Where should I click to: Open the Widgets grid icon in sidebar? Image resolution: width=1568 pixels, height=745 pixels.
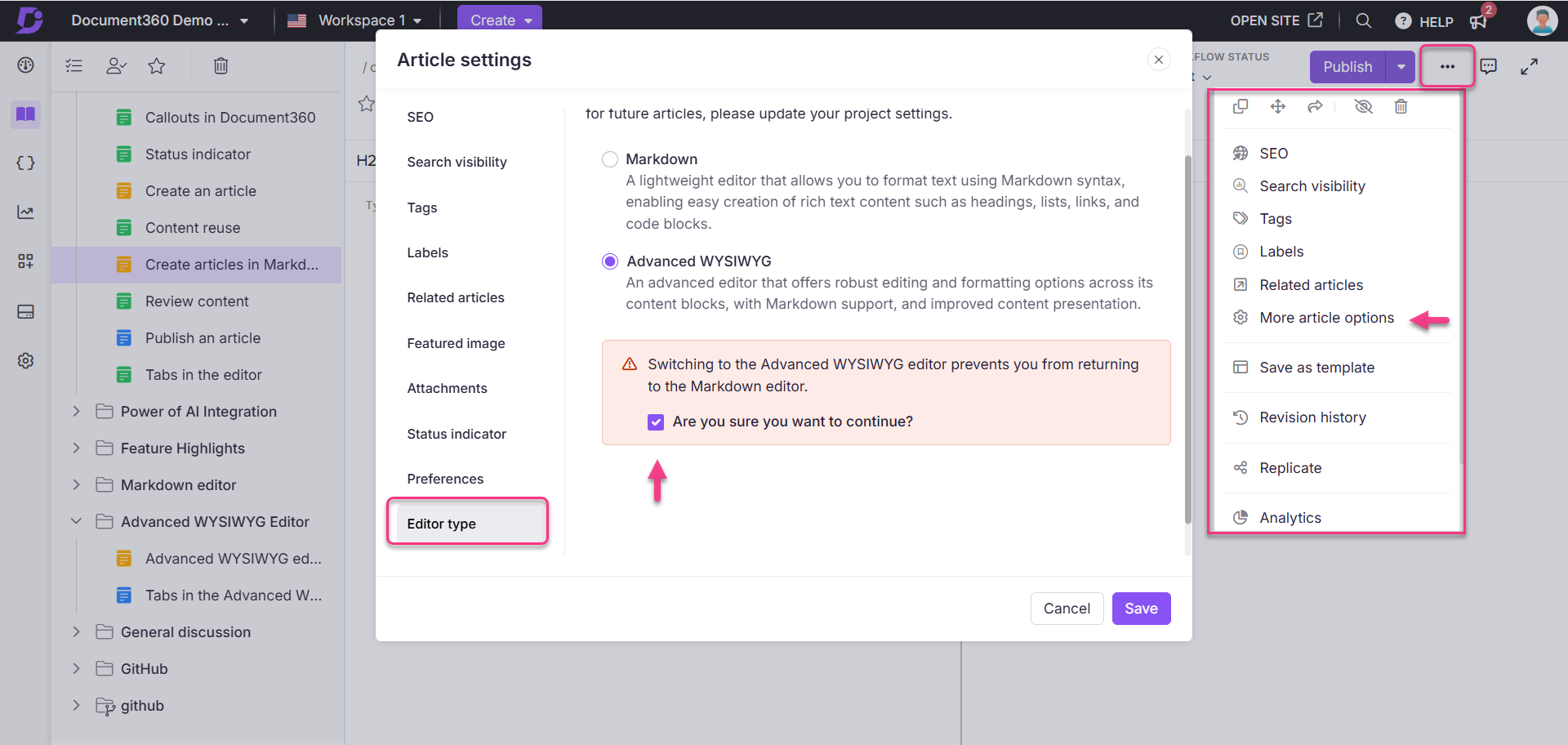tap(25, 261)
